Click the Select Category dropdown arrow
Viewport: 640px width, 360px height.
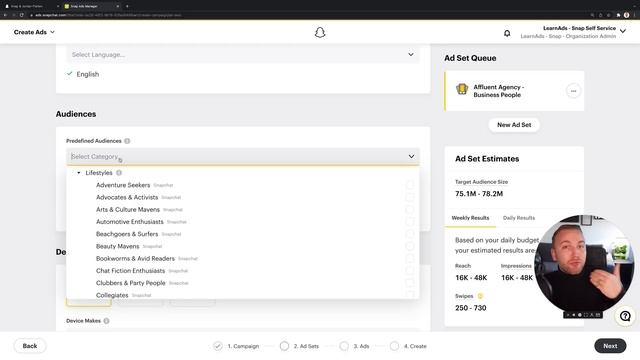411,156
